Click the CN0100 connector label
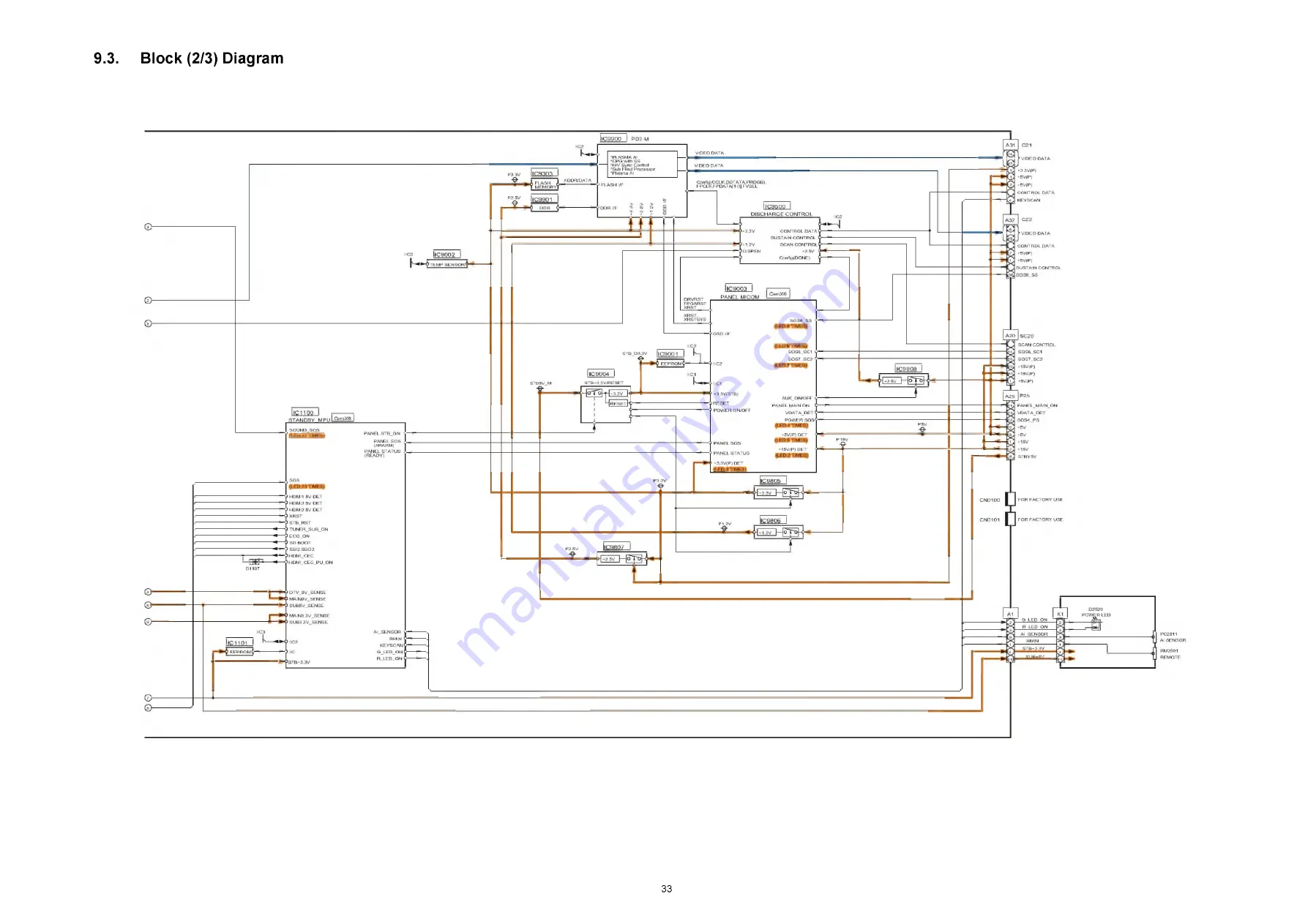 click(x=990, y=500)
